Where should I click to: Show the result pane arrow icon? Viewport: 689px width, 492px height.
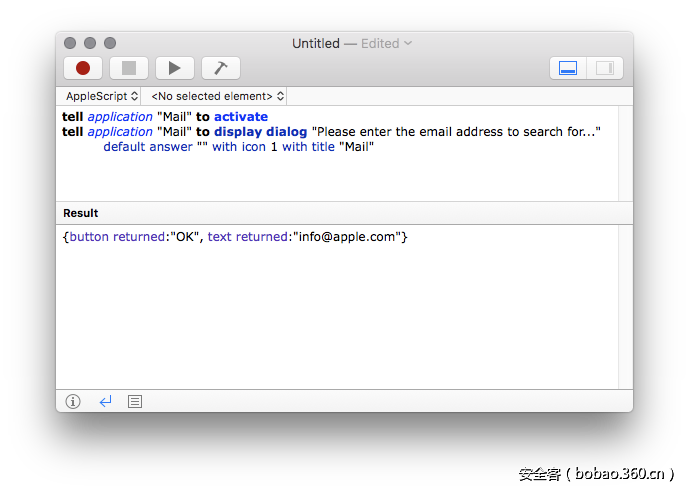tap(105, 401)
